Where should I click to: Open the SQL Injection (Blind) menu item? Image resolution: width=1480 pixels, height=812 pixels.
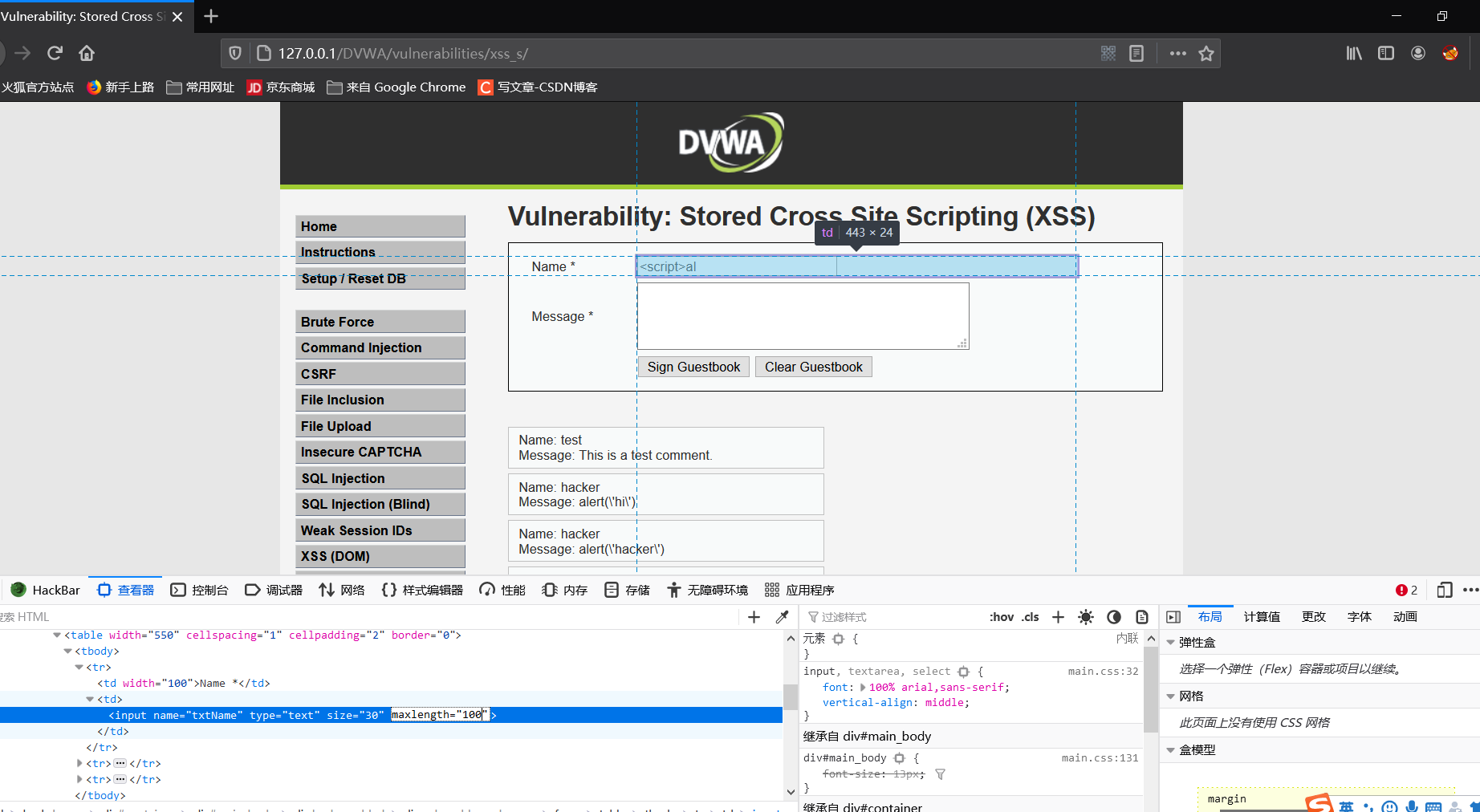coord(380,504)
